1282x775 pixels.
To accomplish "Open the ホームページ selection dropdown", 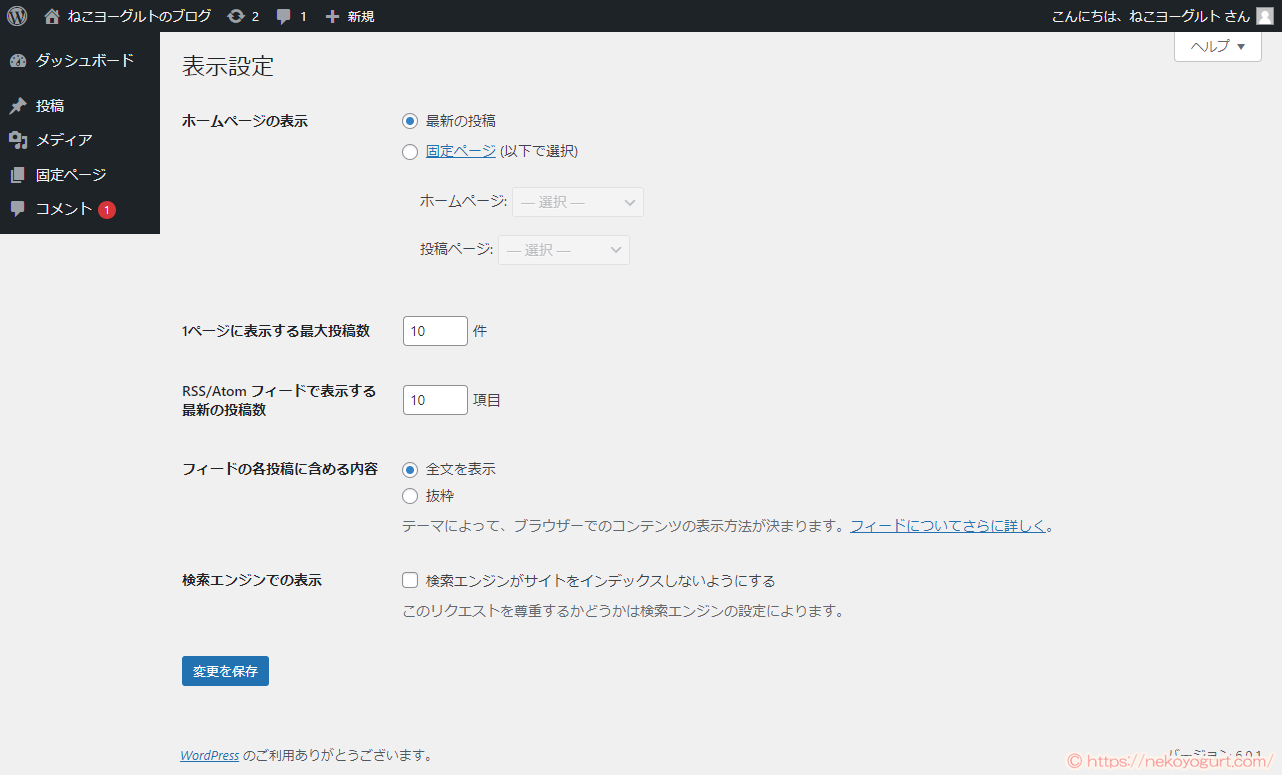I will [x=577, y=201].
